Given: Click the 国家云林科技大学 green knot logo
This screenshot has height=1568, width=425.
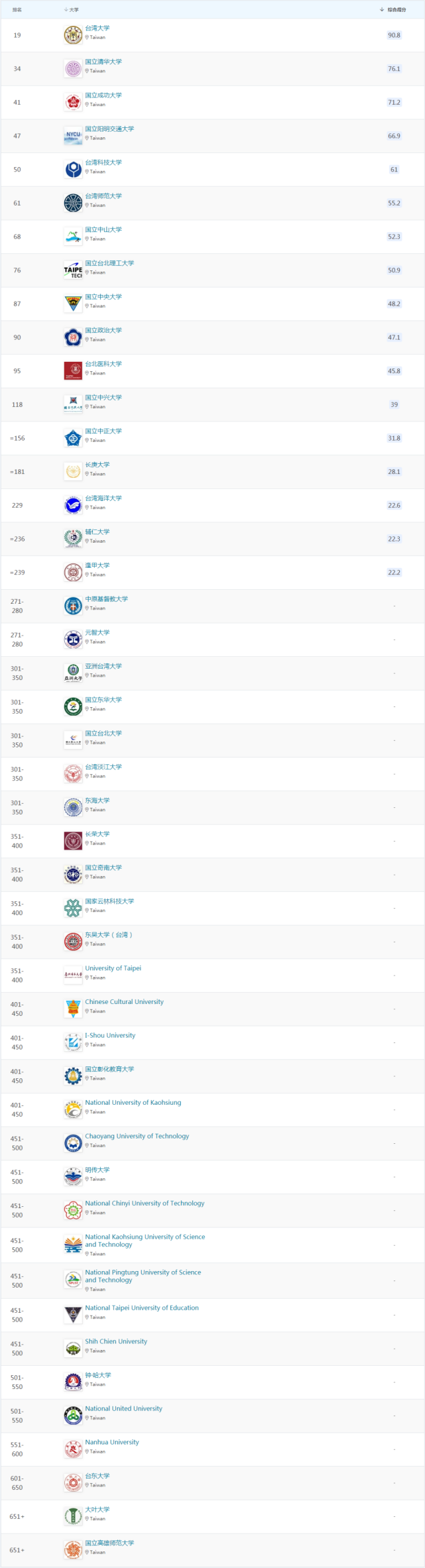Looking at the screenshot, I should click(x=73, y=908).
